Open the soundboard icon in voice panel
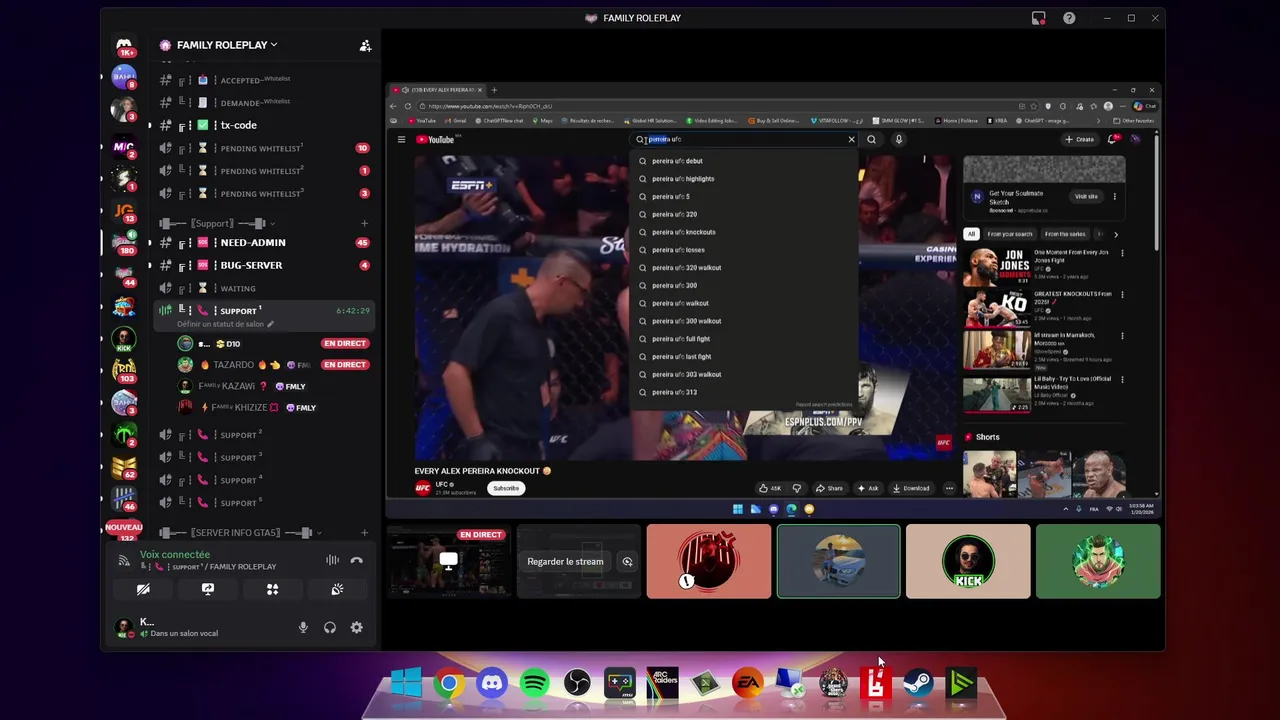 pyautogui.click(x=337, y=589)
